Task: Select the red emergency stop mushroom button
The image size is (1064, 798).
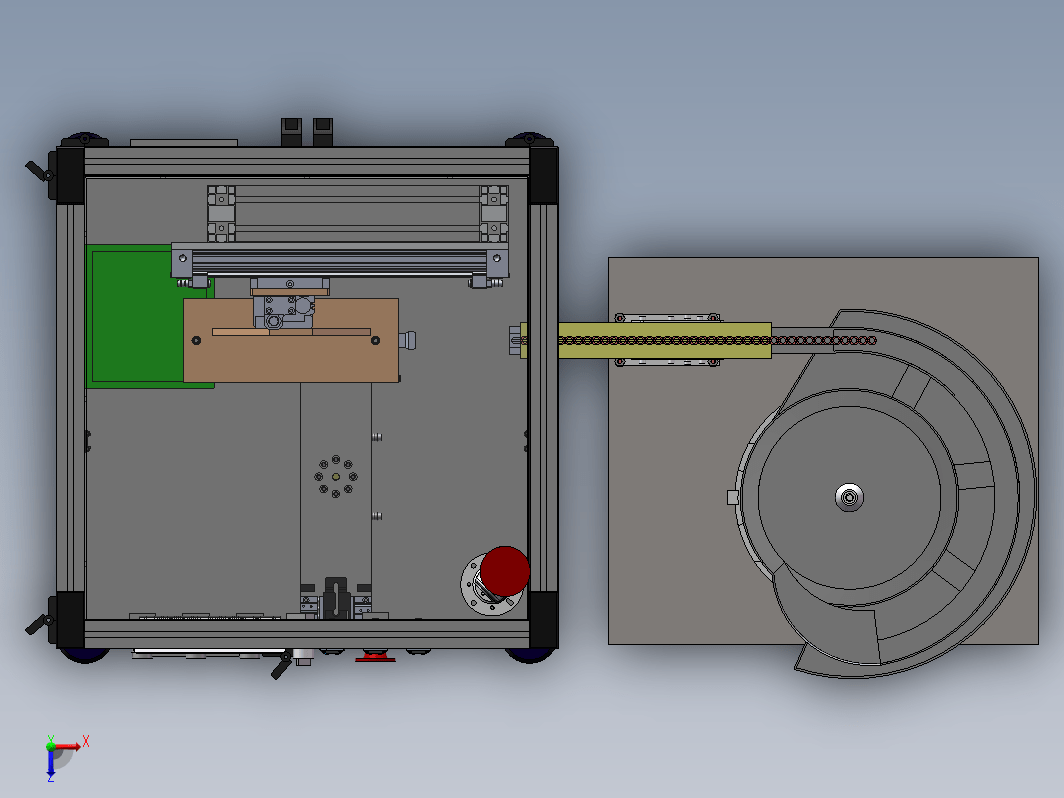Action: pos(505,571)
